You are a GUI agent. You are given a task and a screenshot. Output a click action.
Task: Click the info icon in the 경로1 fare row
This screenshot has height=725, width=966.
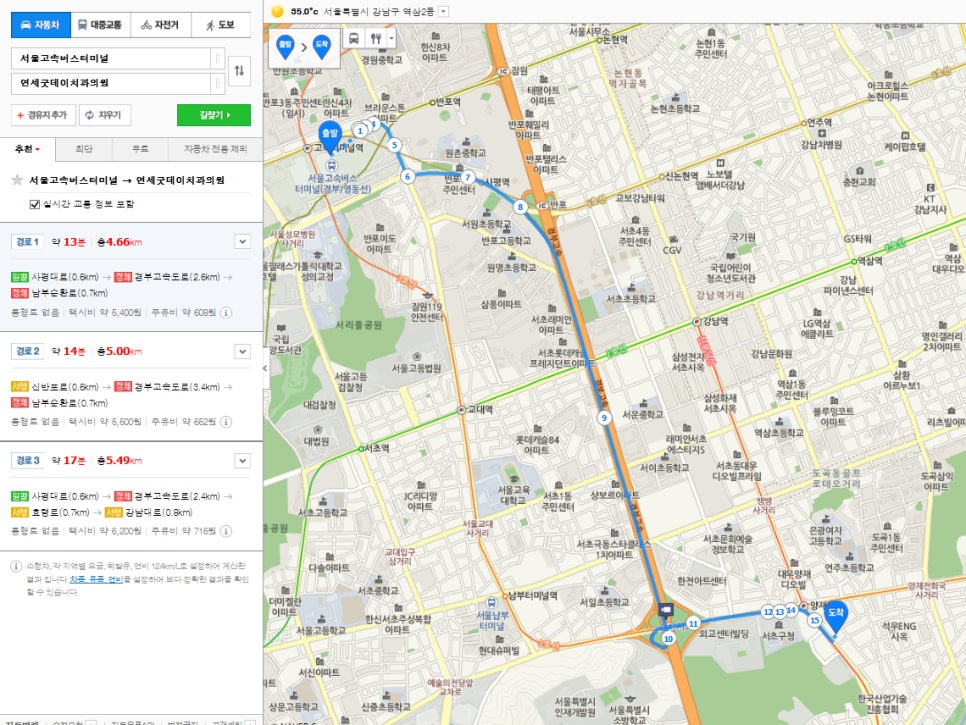click(226, 312)
